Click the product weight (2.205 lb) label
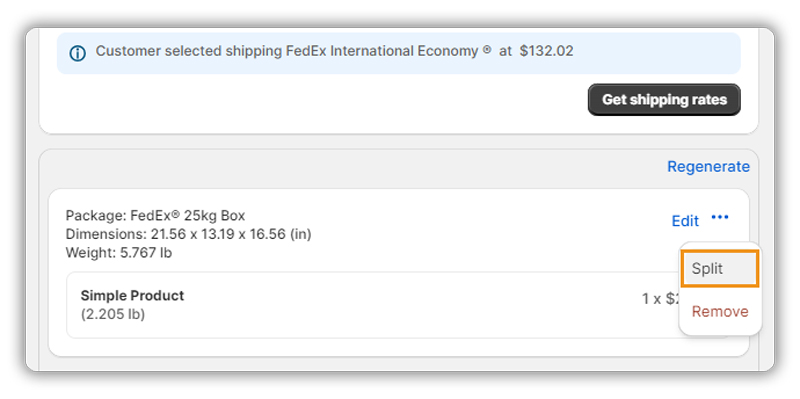800x399 pixels. [x=113, y=314]
